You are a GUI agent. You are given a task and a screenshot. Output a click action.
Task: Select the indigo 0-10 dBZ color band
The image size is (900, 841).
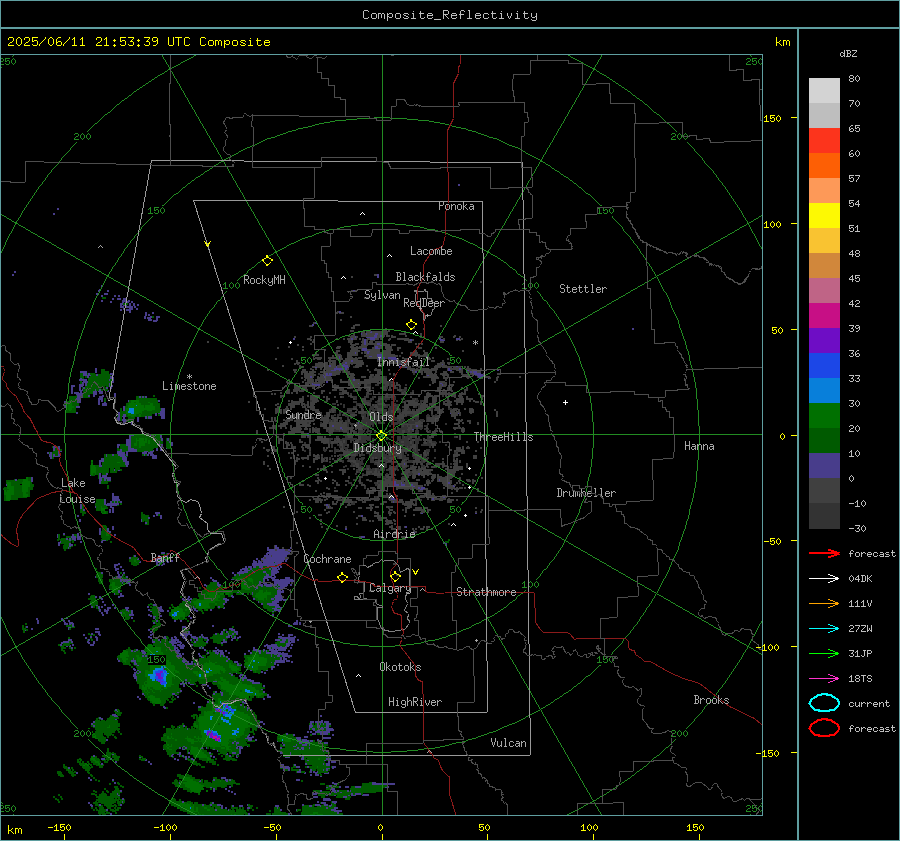824,466
